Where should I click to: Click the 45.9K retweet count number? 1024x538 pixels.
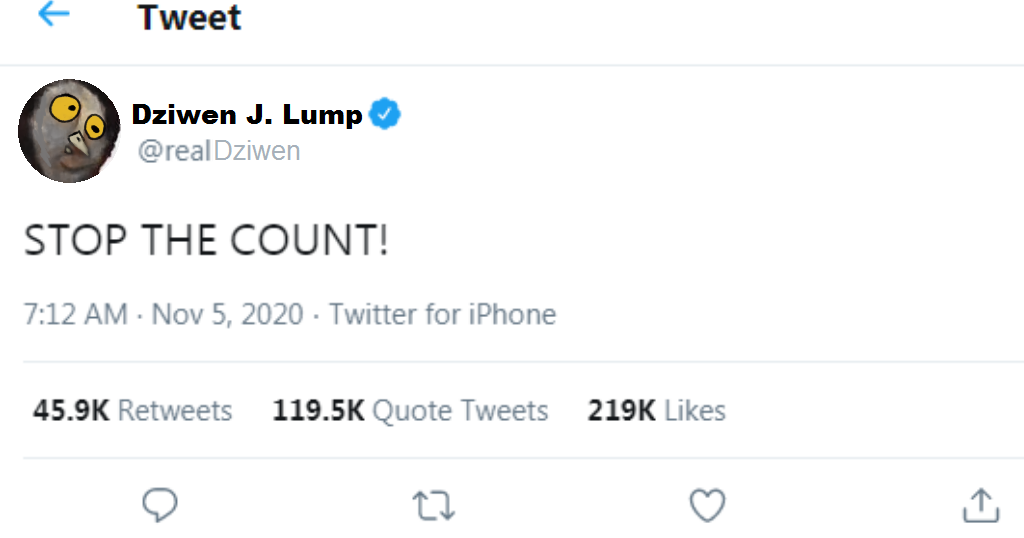[x=71, y=410]
